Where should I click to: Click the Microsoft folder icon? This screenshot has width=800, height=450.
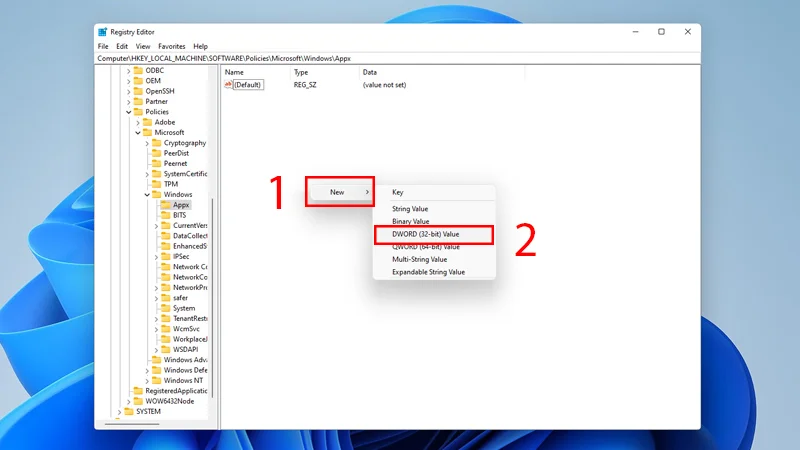click(147, 132)
